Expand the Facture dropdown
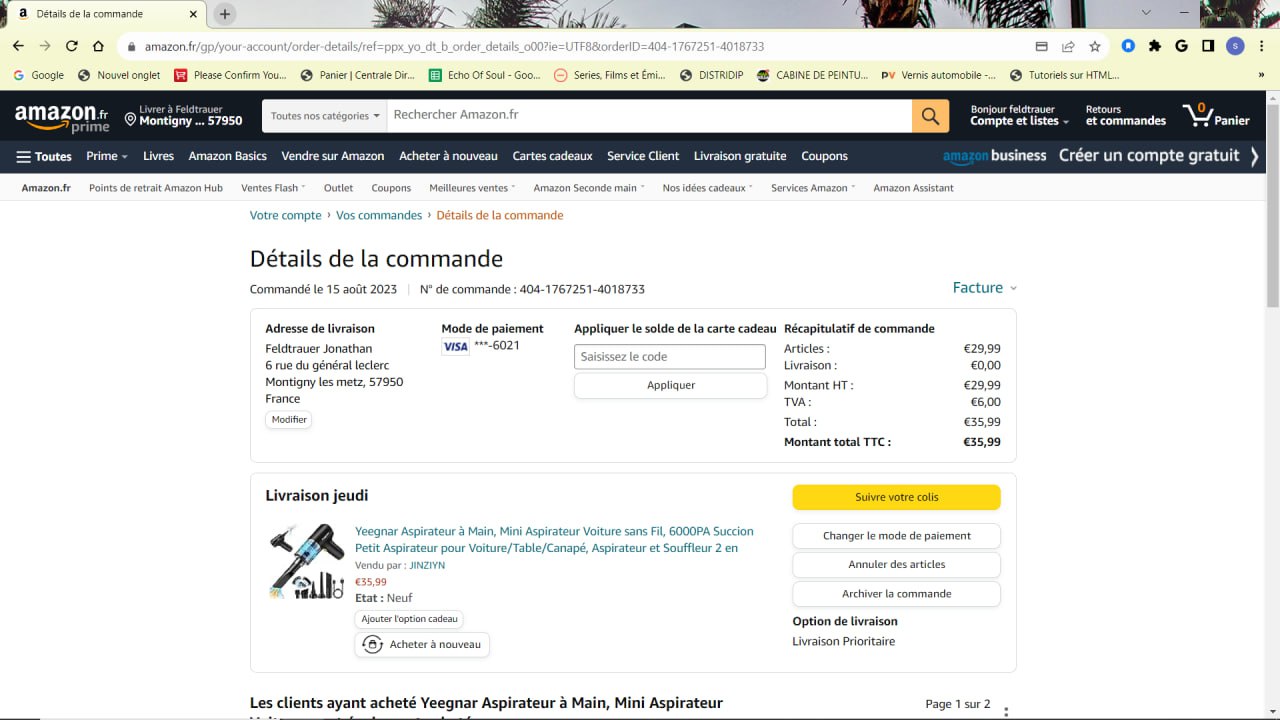 point(984,288)
